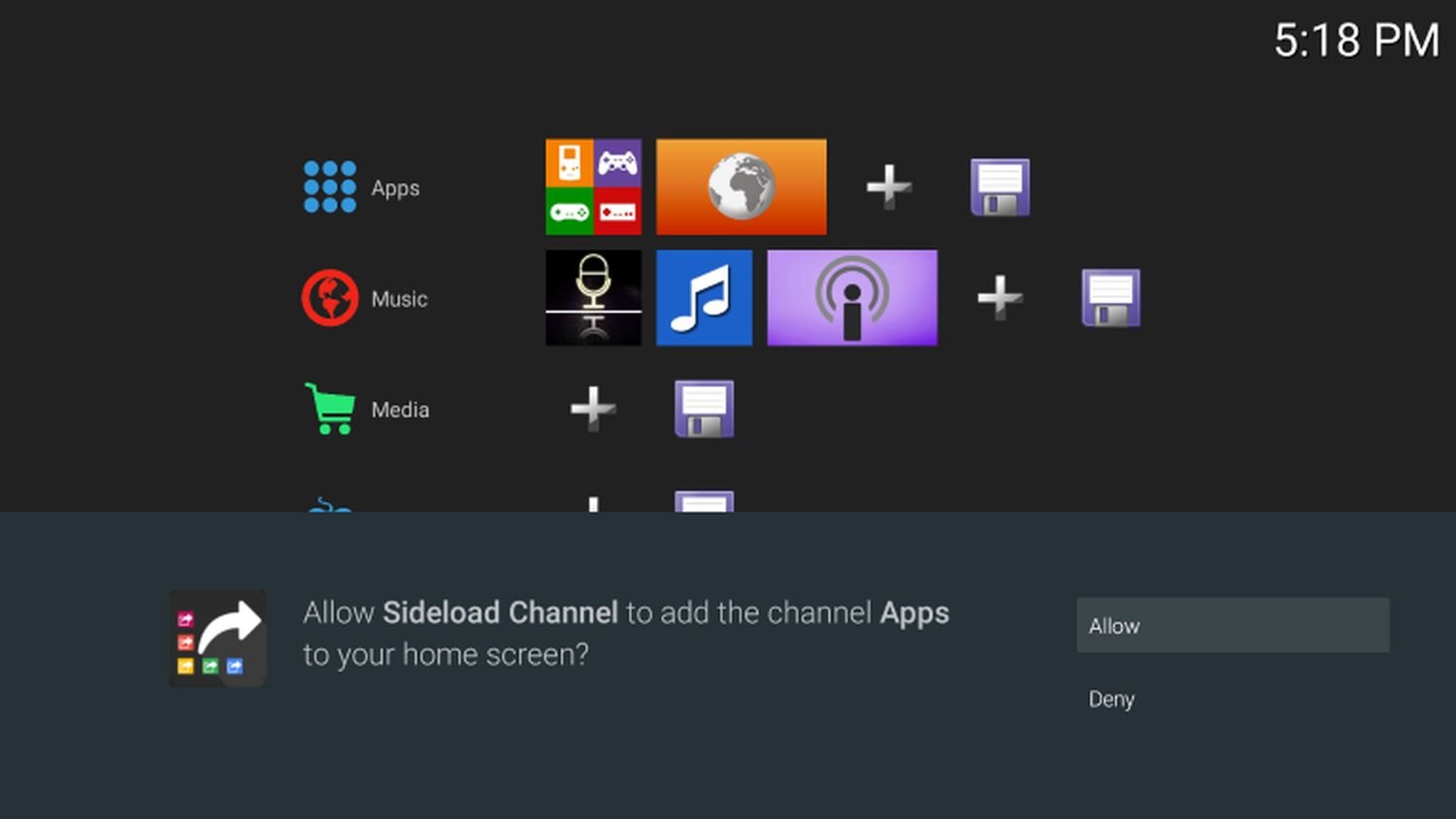Open the purple podcast app tile
The width and height of the screenshot is (1456, 819).
(x=852, y=298)
